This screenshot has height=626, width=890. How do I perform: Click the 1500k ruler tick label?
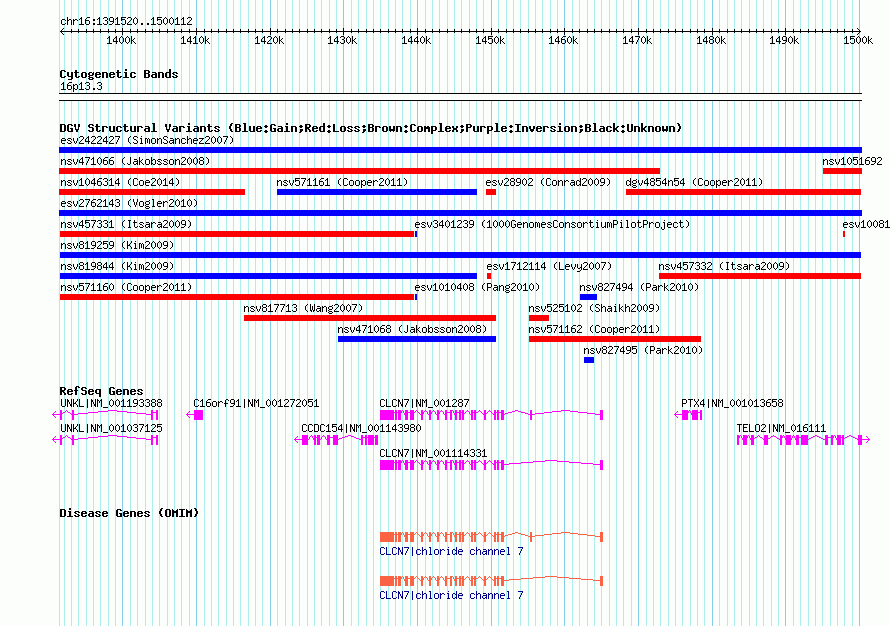pos(858,40)
